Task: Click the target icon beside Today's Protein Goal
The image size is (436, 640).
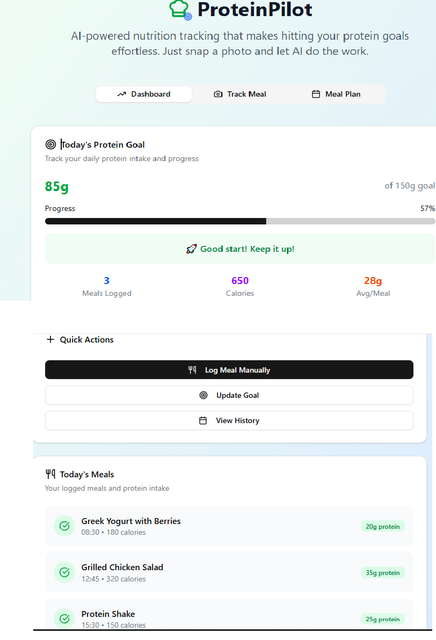Action: pyautogui.click(x=51, y=144)
